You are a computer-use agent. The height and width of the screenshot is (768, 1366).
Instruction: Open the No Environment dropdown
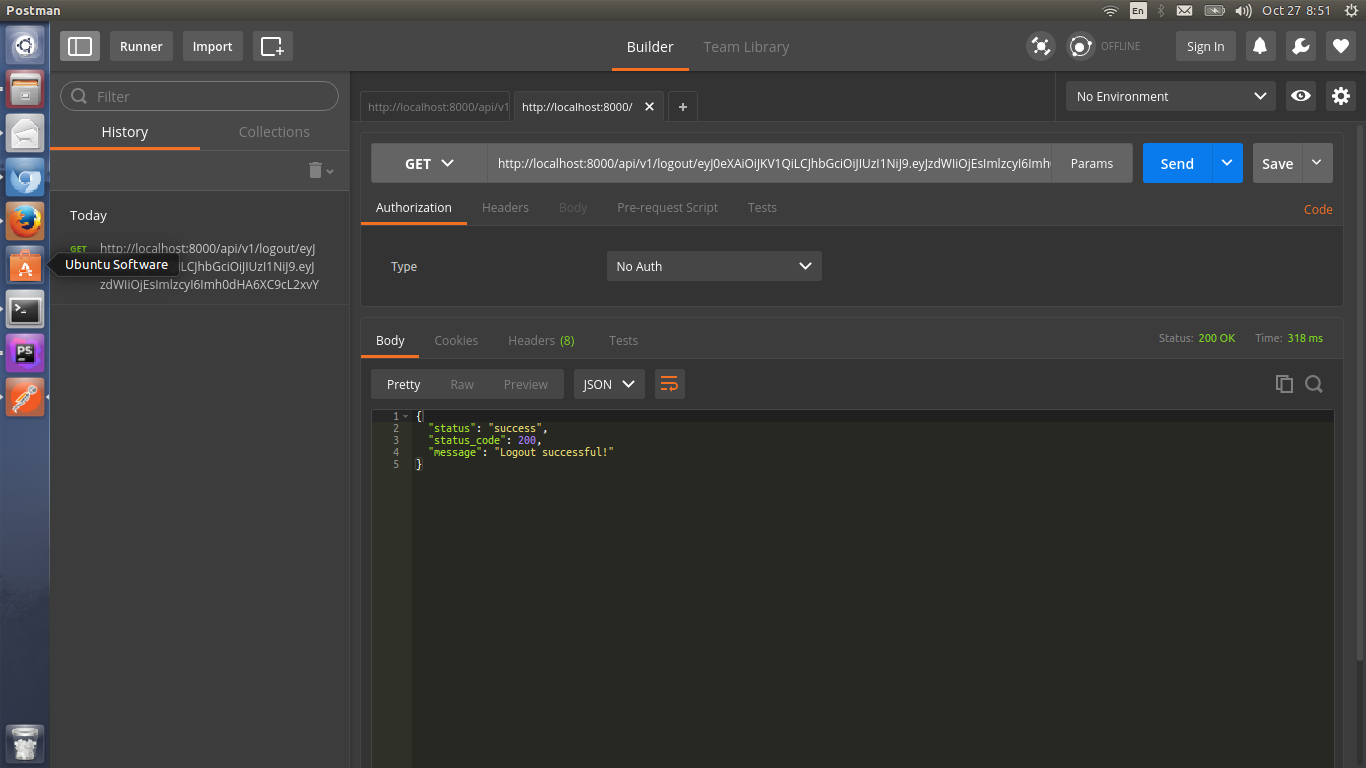[1169, 96]
